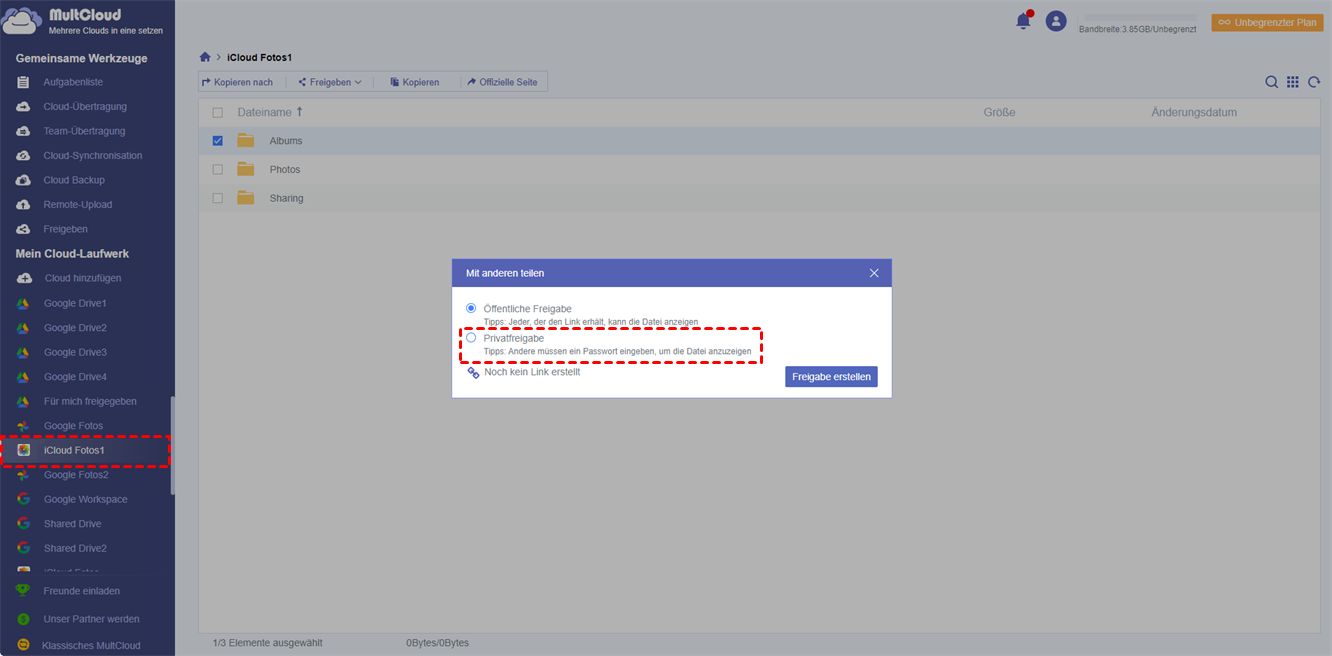Click the Photos folder icon
The height and width of the screenshot is (656, 1332).
246,169
